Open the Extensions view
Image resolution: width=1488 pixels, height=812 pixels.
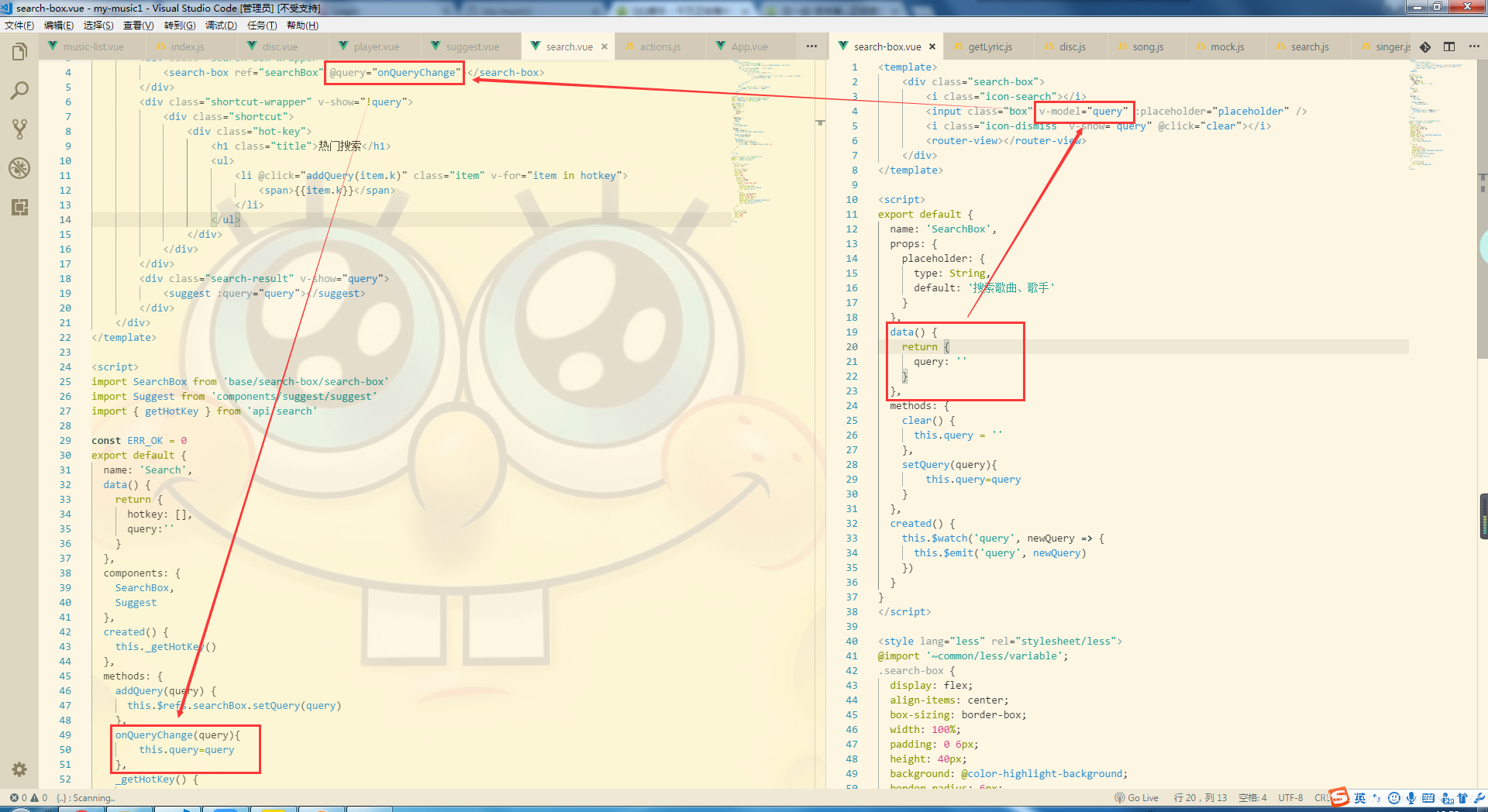pos(19,207)
